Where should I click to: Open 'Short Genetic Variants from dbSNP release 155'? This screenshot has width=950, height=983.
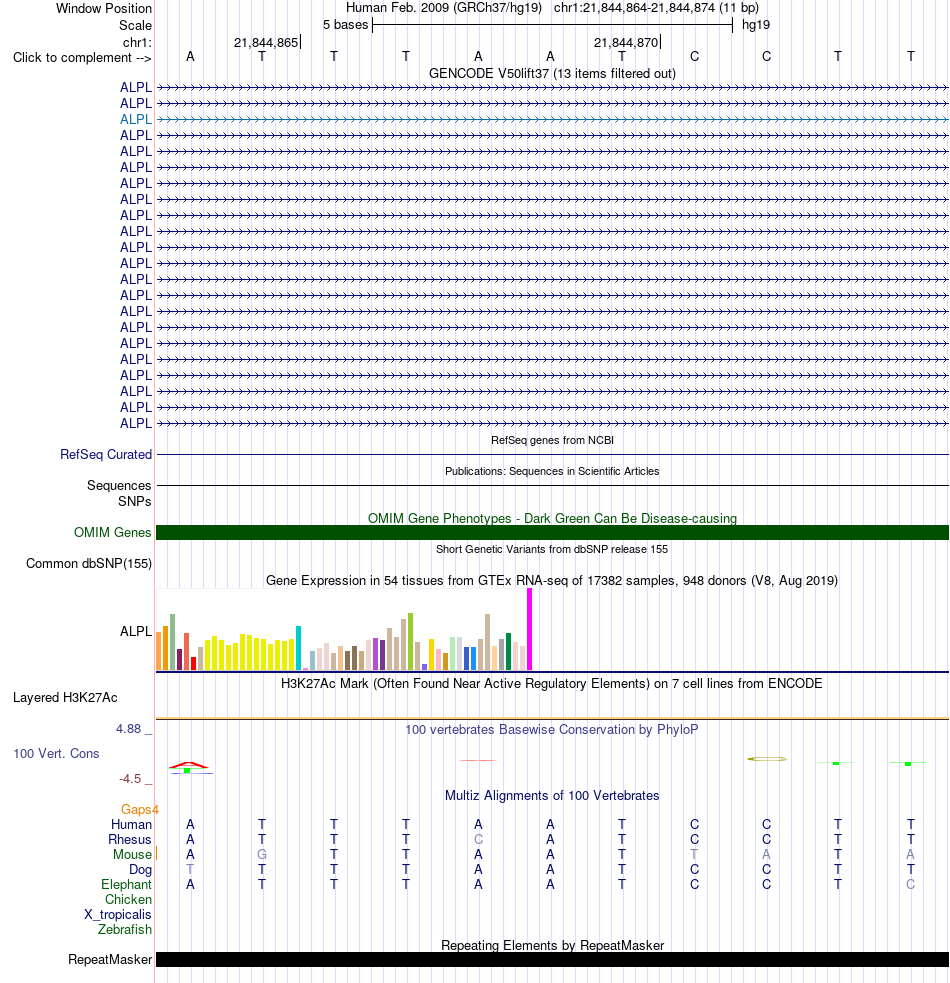tap(552, 549)
